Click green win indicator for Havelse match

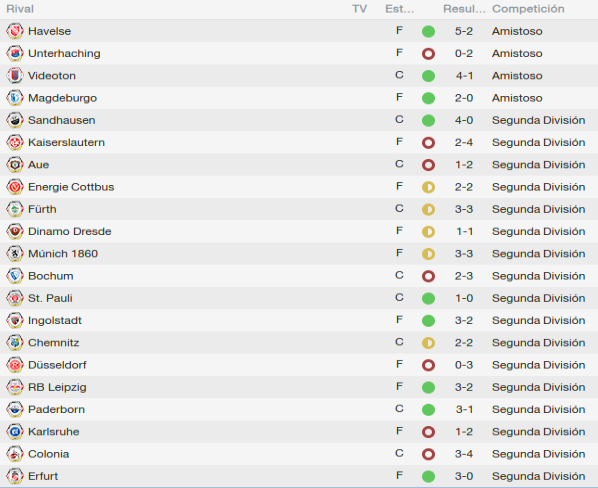click(x=428, y=31)
